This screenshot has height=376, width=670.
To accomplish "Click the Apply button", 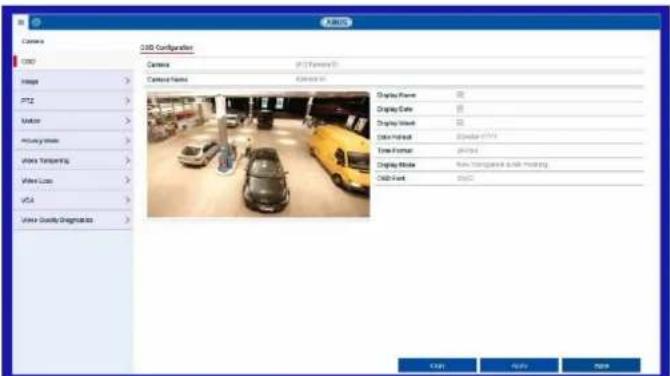I will point(519,366).
